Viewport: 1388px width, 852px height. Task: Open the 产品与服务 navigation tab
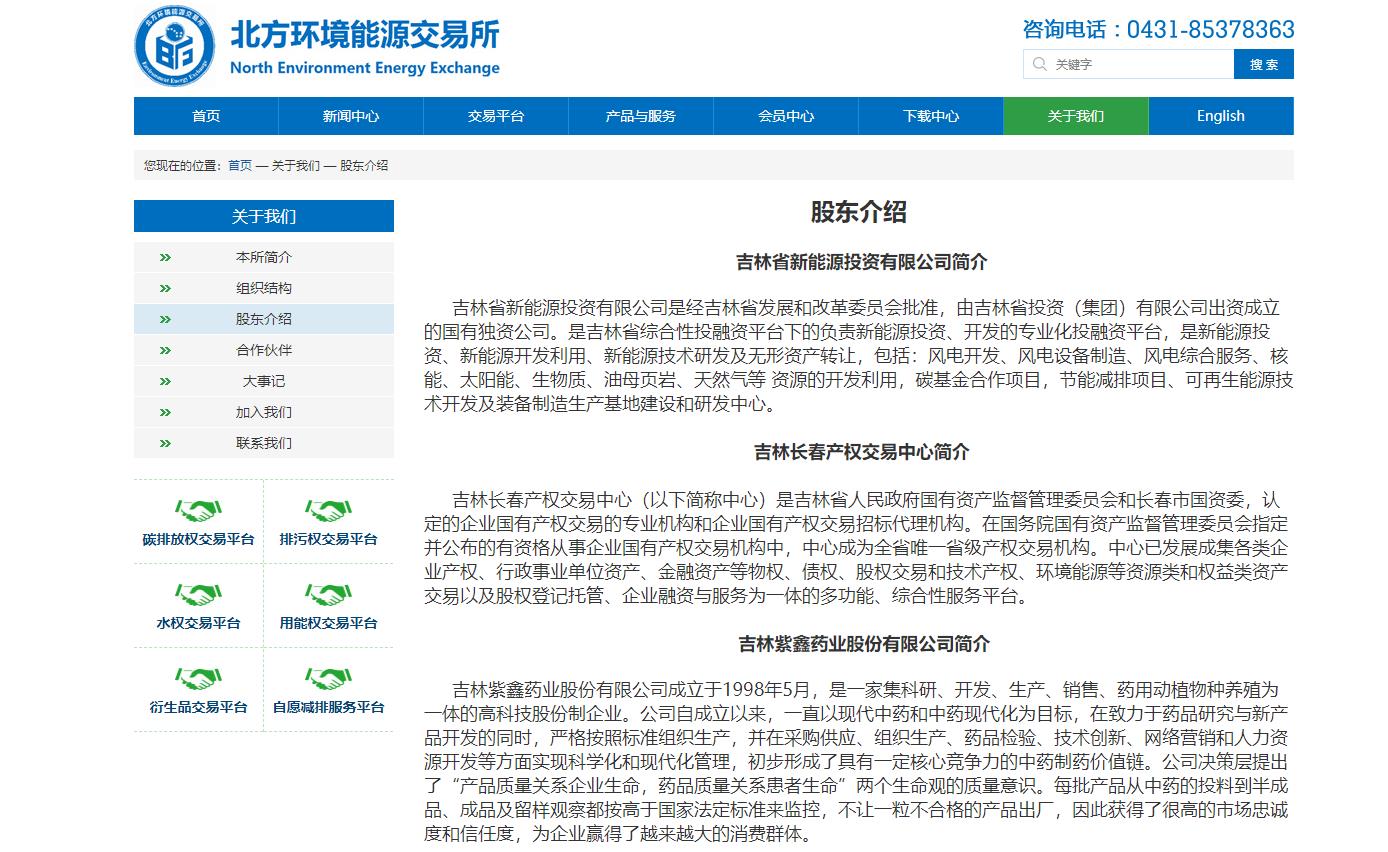tap(641, 116)
